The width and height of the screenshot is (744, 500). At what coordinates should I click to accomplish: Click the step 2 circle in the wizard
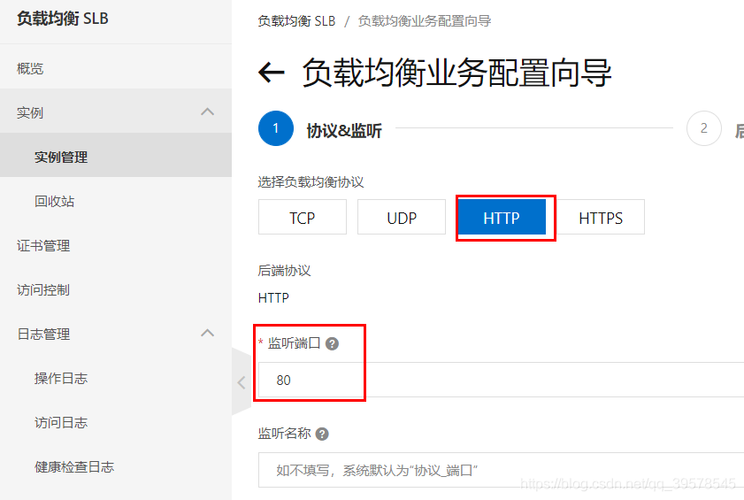(x=704, y=128)
